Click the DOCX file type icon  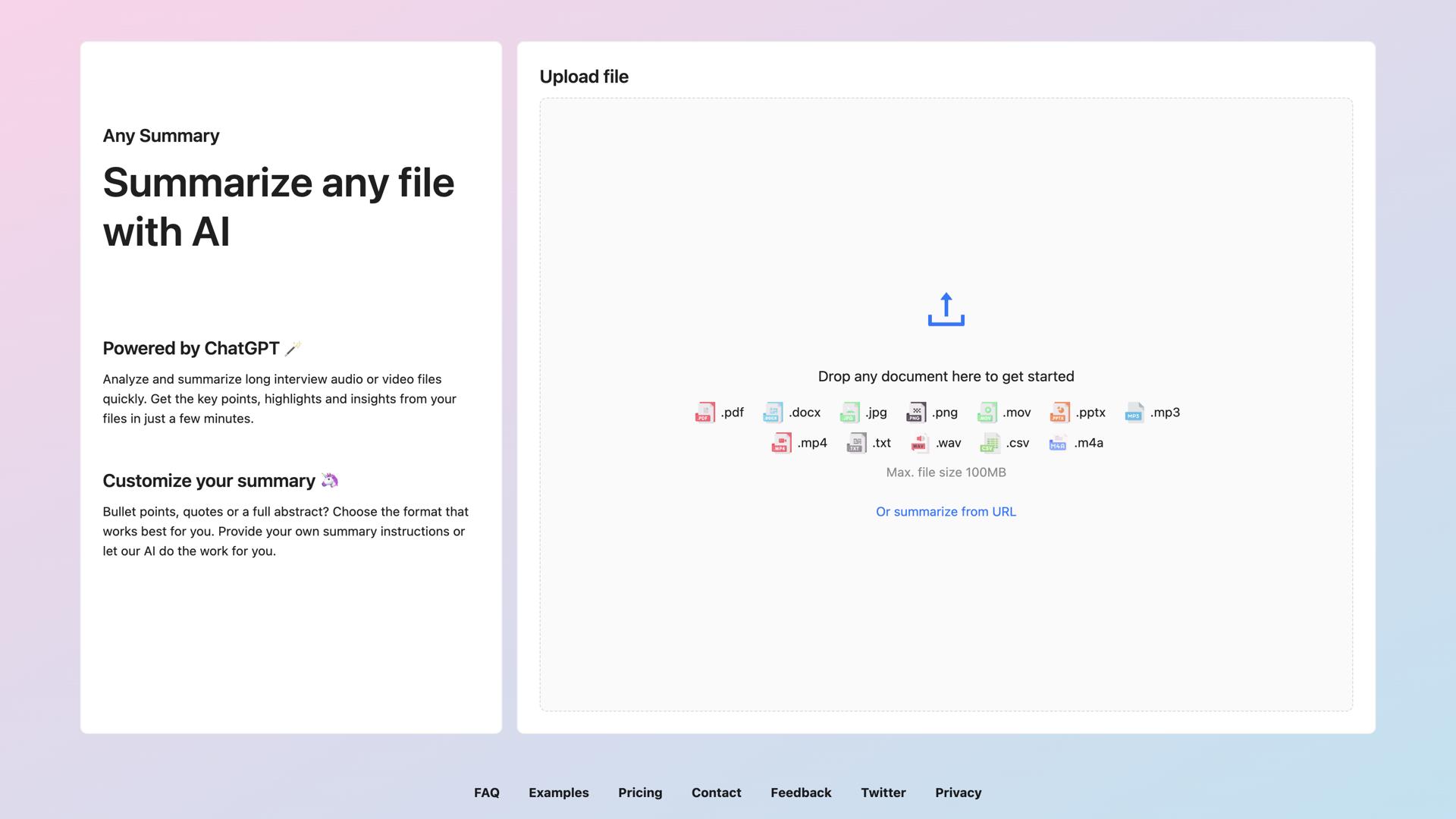click(x=773, y=413)
